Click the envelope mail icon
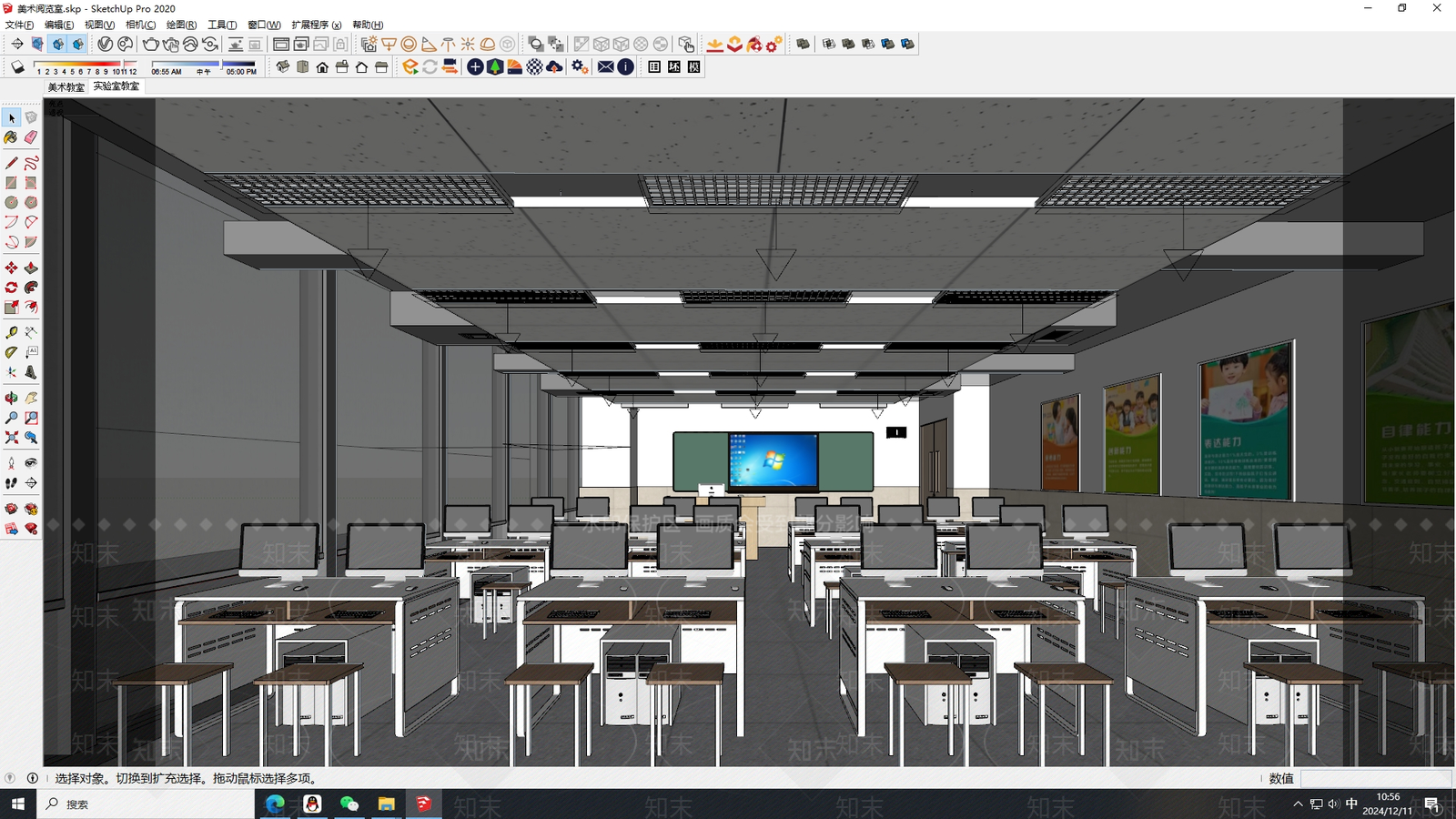This screenshot has height=819, width=1456. (x=605, y=66)
